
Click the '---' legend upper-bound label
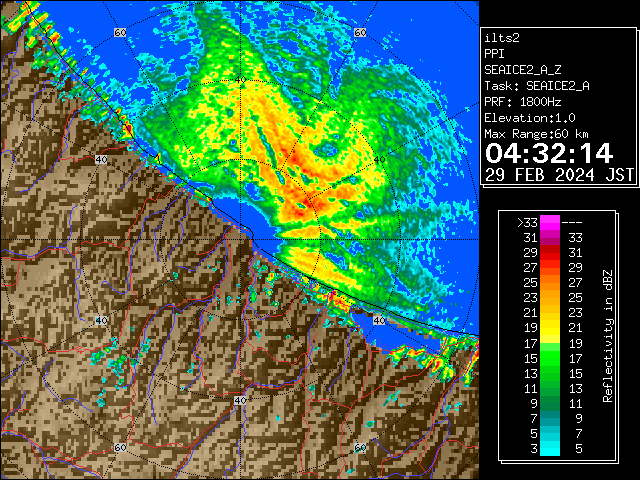click(x=572, y=223)
